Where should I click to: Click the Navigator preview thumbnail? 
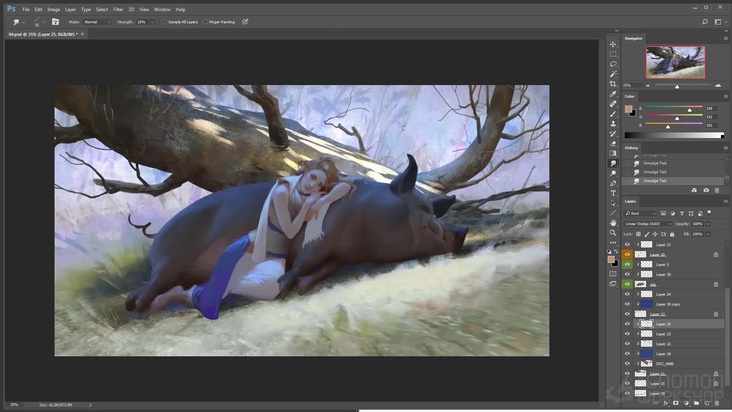[675, 61]
